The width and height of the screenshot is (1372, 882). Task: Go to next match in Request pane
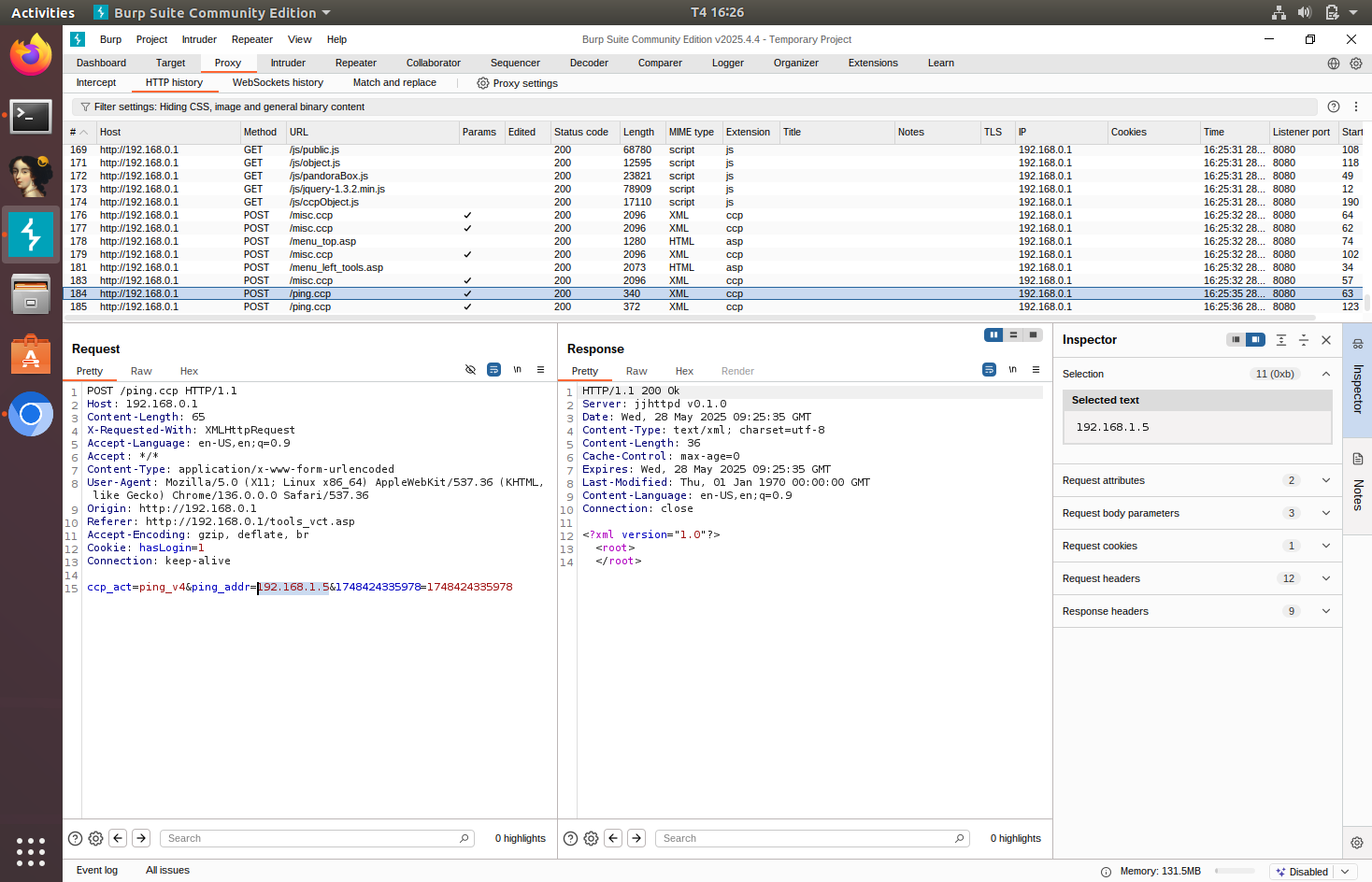click(x=141, y=838)
